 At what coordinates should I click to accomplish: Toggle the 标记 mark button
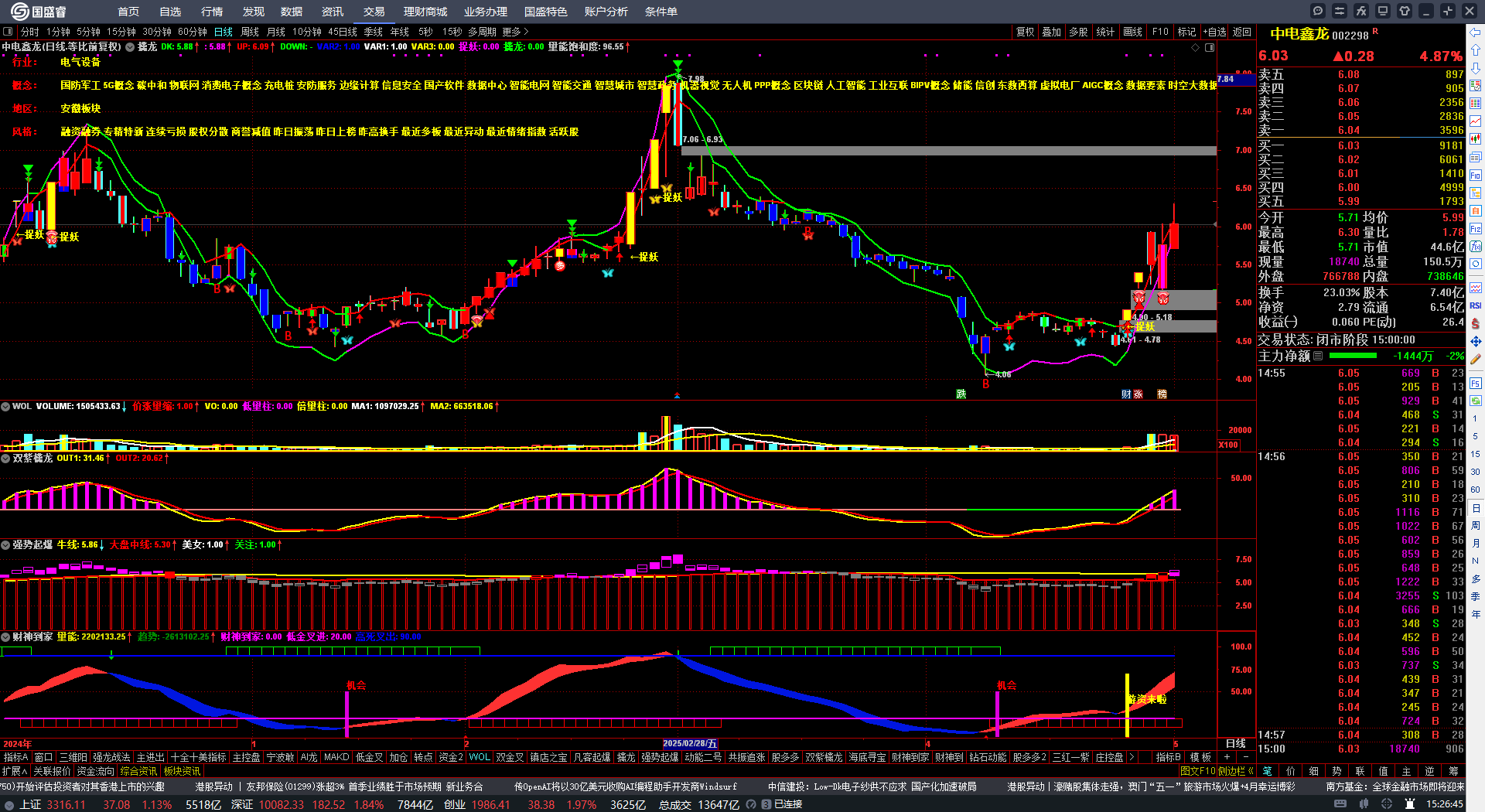[x=1186, y=32]
